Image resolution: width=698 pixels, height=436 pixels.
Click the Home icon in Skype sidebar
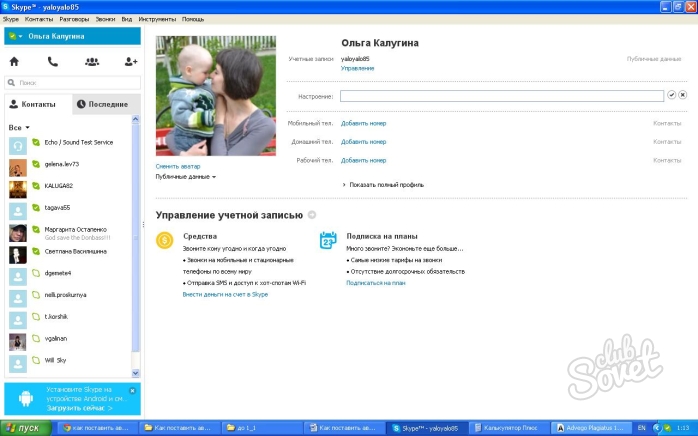(x=14, y=61)
